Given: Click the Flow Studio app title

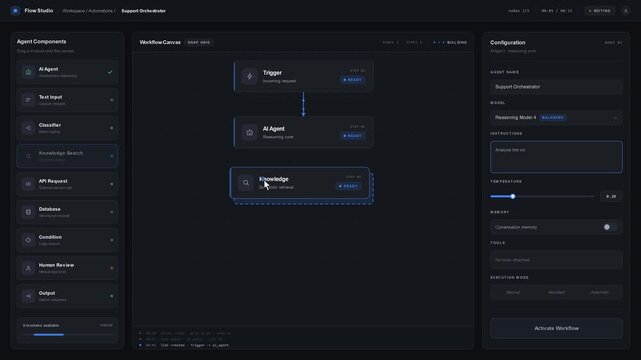Looking at the screenshot, I should [39, 11].
